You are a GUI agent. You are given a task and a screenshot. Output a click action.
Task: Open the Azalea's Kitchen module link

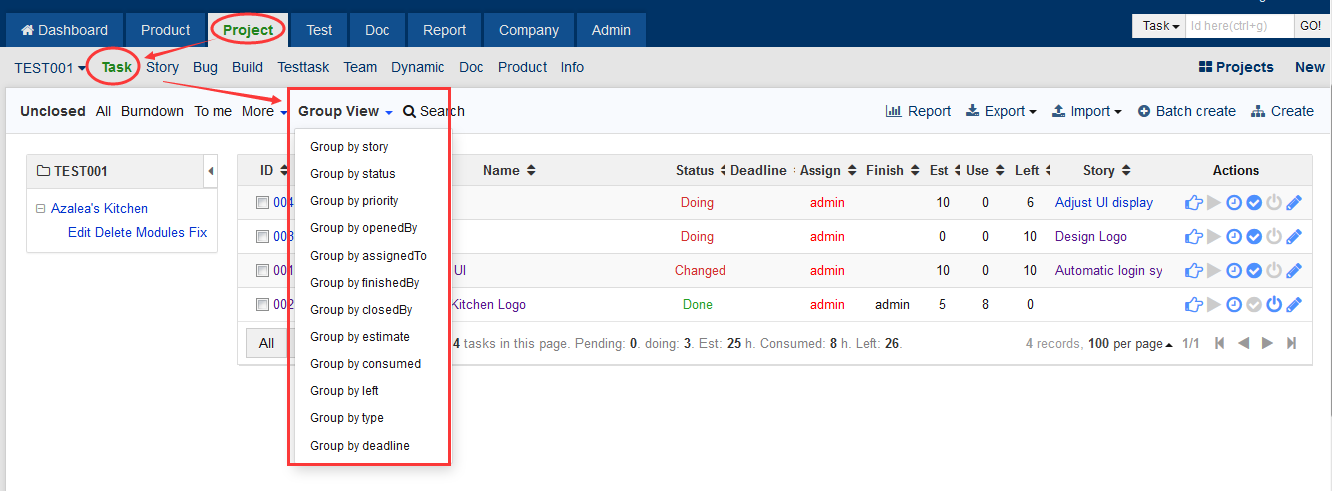(x=99, y=208)
